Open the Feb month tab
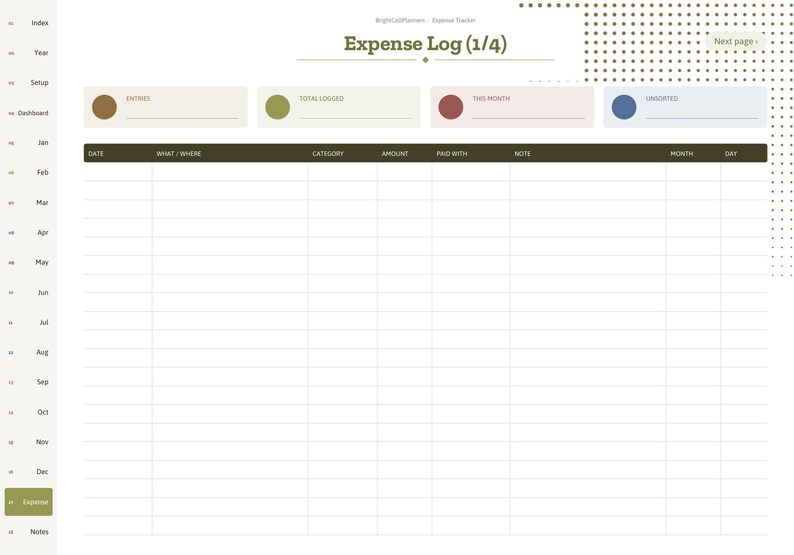The image size is (794, 555). click(x=28, y=173)
